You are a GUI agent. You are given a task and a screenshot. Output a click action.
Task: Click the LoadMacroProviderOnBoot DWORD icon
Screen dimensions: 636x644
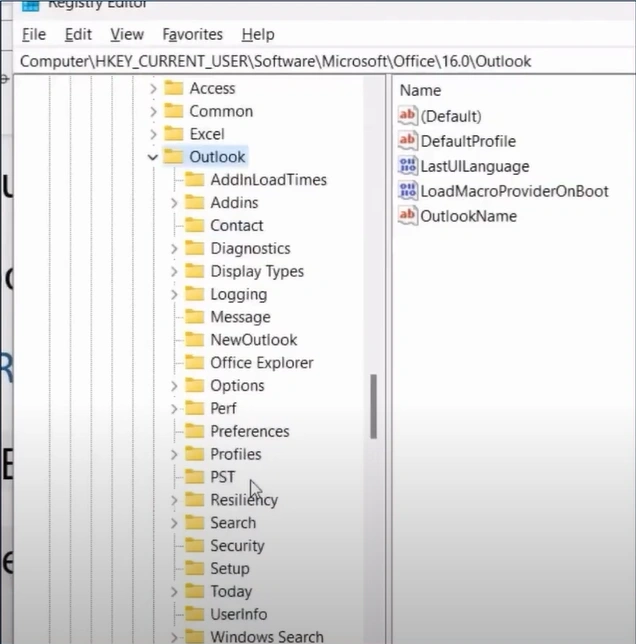click(408, 191)
